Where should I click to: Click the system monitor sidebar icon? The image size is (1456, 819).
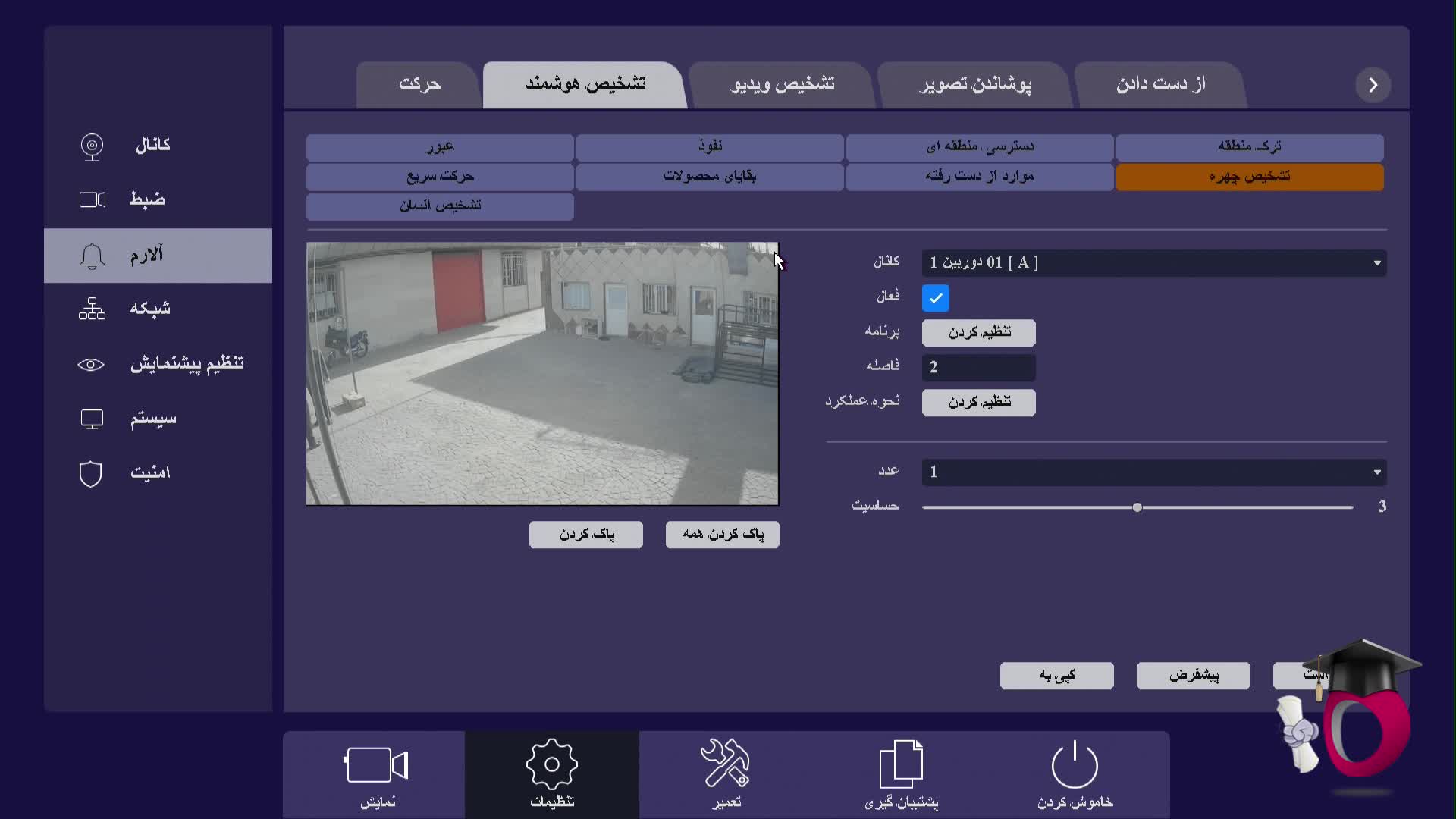(92, 419)
